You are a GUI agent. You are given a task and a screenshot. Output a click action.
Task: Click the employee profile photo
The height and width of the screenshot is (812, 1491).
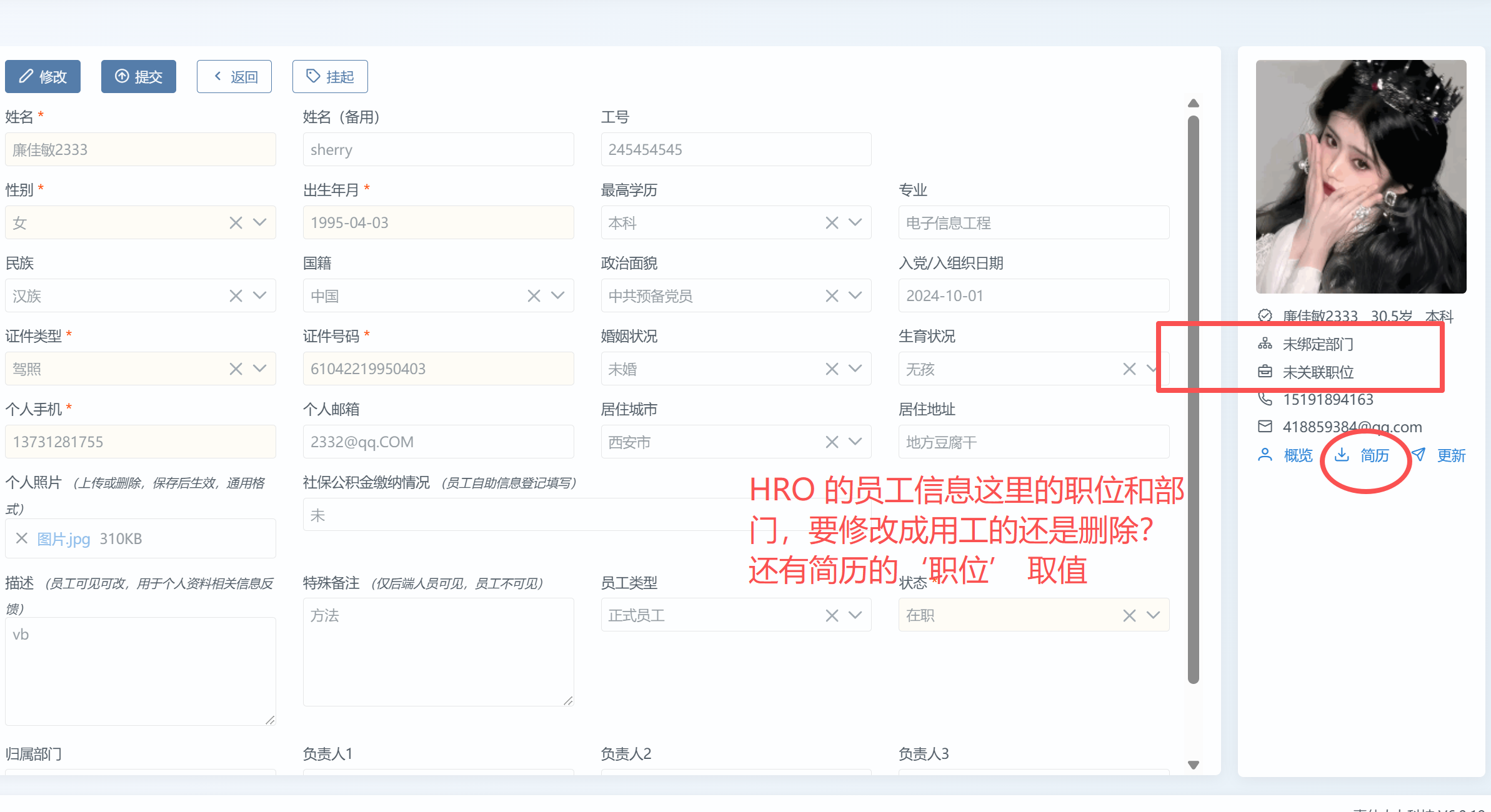coord(1361,177)
